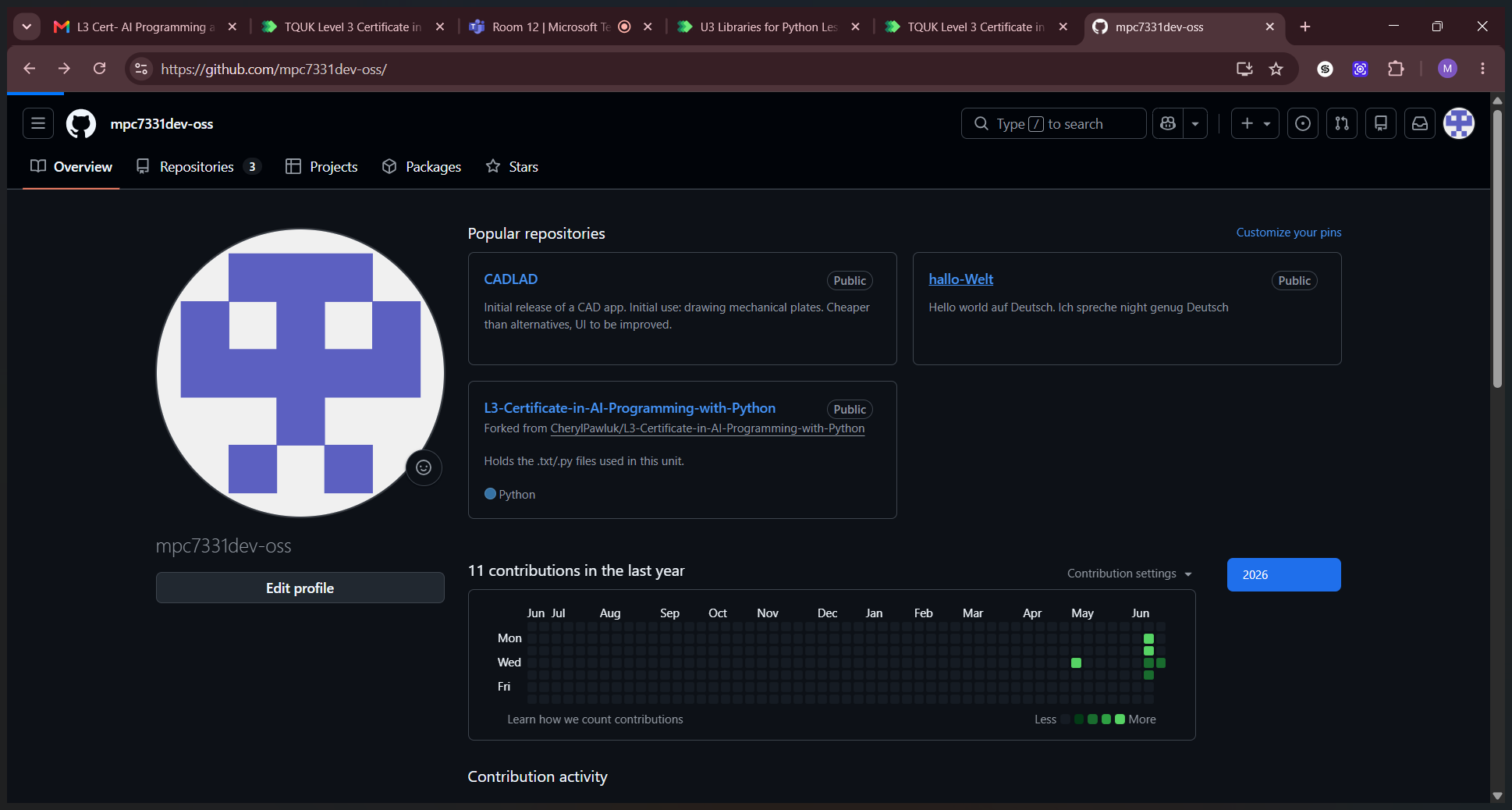
Task: Open the L3-Certificate-in-AI-Programming-with-Python repository
Action: [x=630, y=408]
